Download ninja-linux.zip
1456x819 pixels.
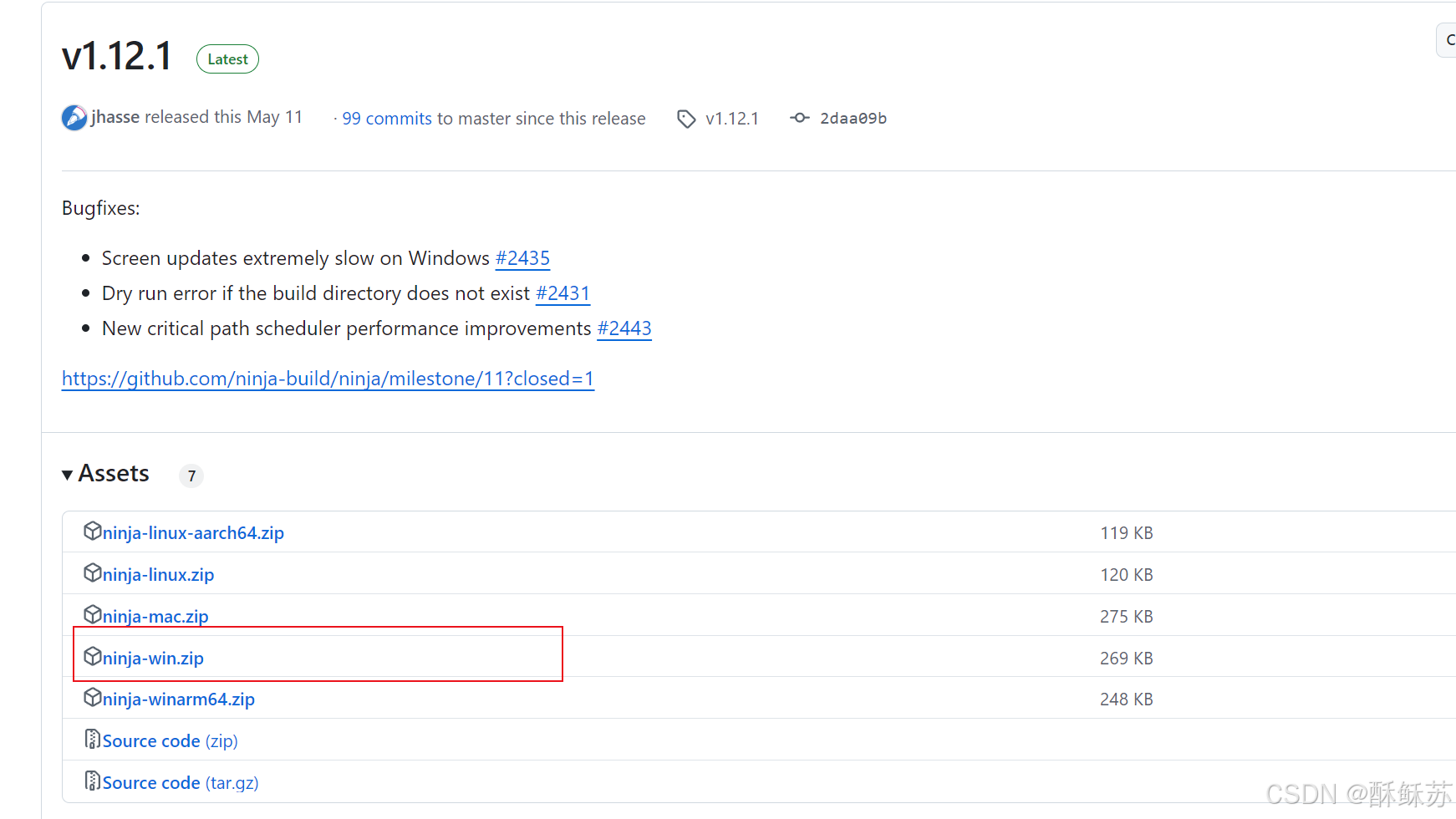coord(158,575)
